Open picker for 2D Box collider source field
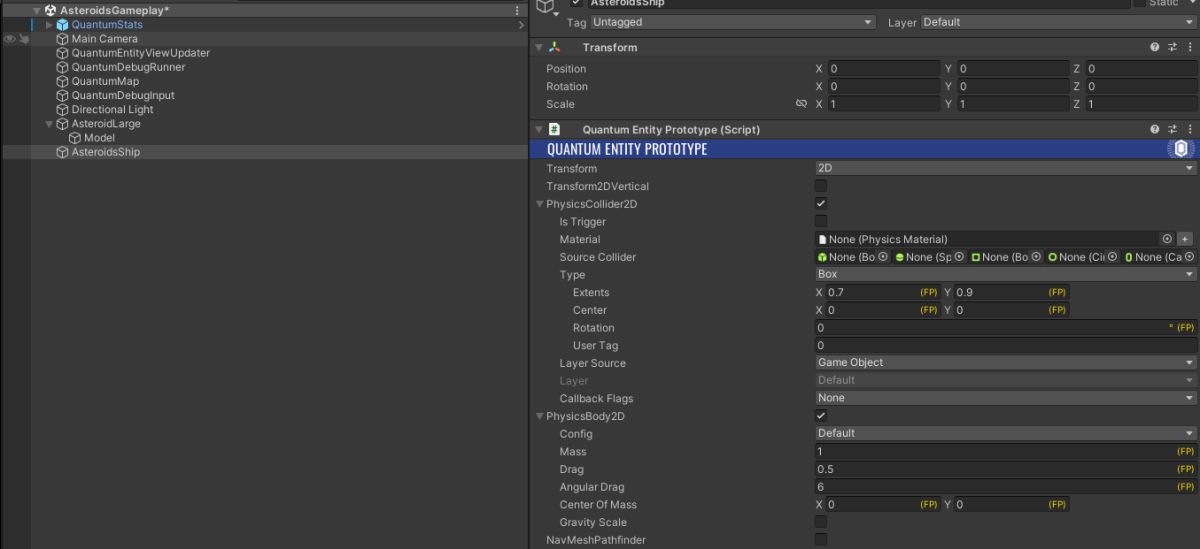 tap(1036, 257)
